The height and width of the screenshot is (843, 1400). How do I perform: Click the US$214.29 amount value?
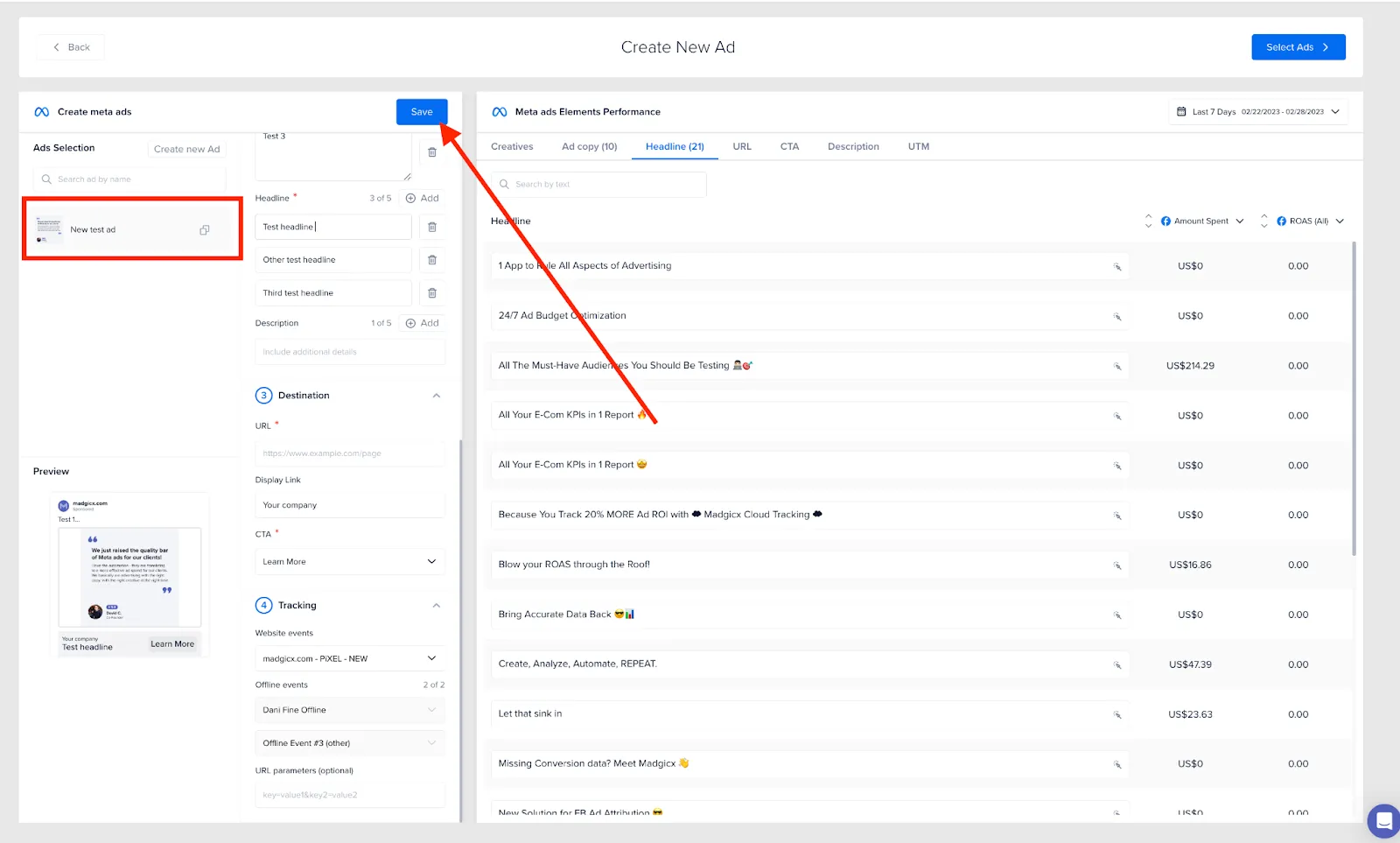[1190, 366]
